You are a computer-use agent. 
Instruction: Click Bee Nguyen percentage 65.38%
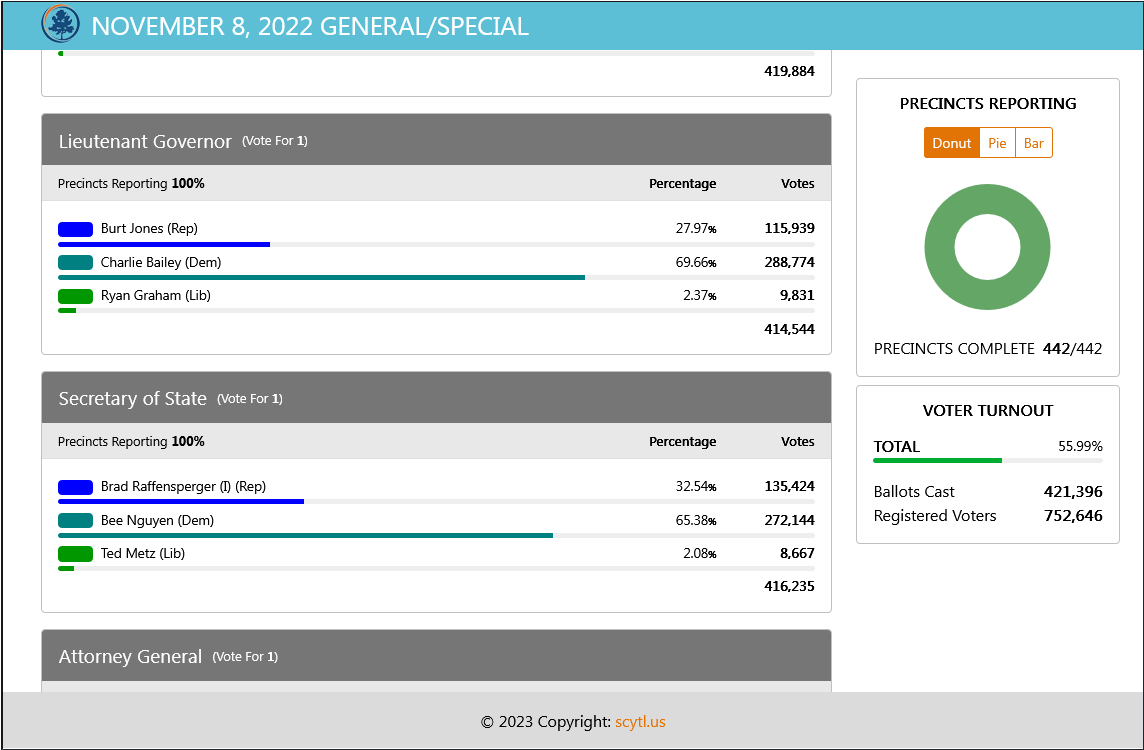[x=696, y=520]
